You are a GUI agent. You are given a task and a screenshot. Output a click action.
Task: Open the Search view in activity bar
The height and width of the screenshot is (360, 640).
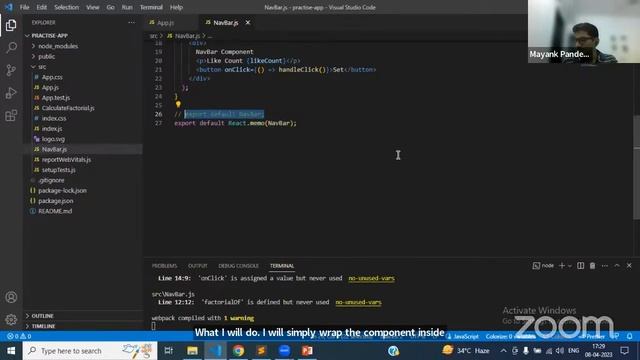pos(11,48)
